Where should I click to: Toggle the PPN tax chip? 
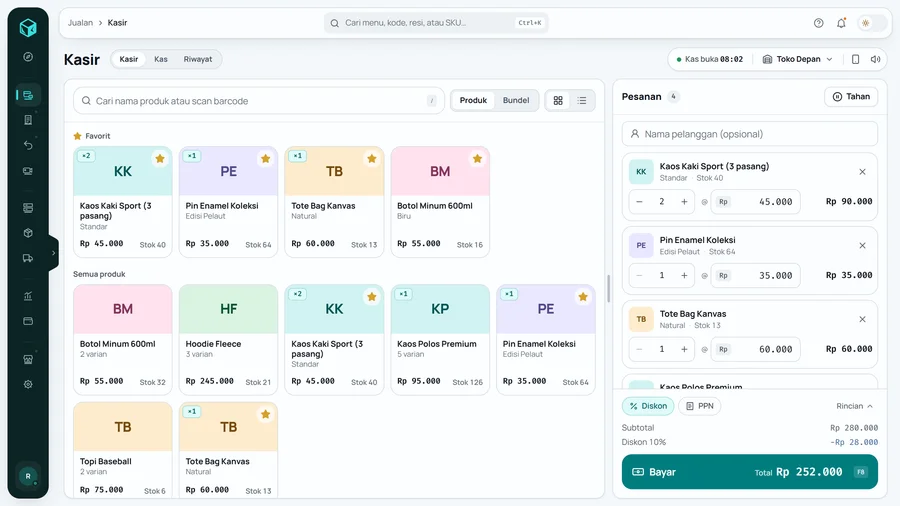[700, 406]
